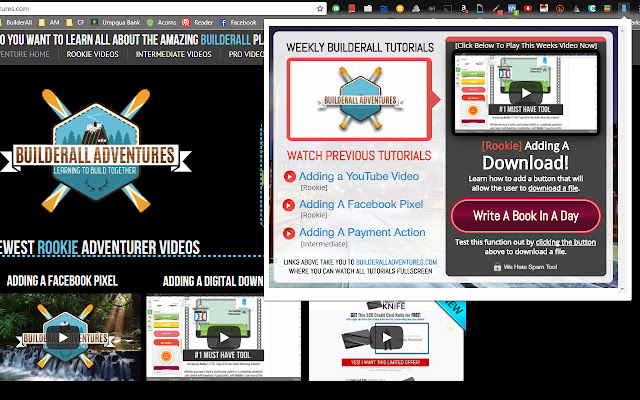640x400 pixels.
Task: Open the CF bookmark folder
Action: click(x=76, y=22)
